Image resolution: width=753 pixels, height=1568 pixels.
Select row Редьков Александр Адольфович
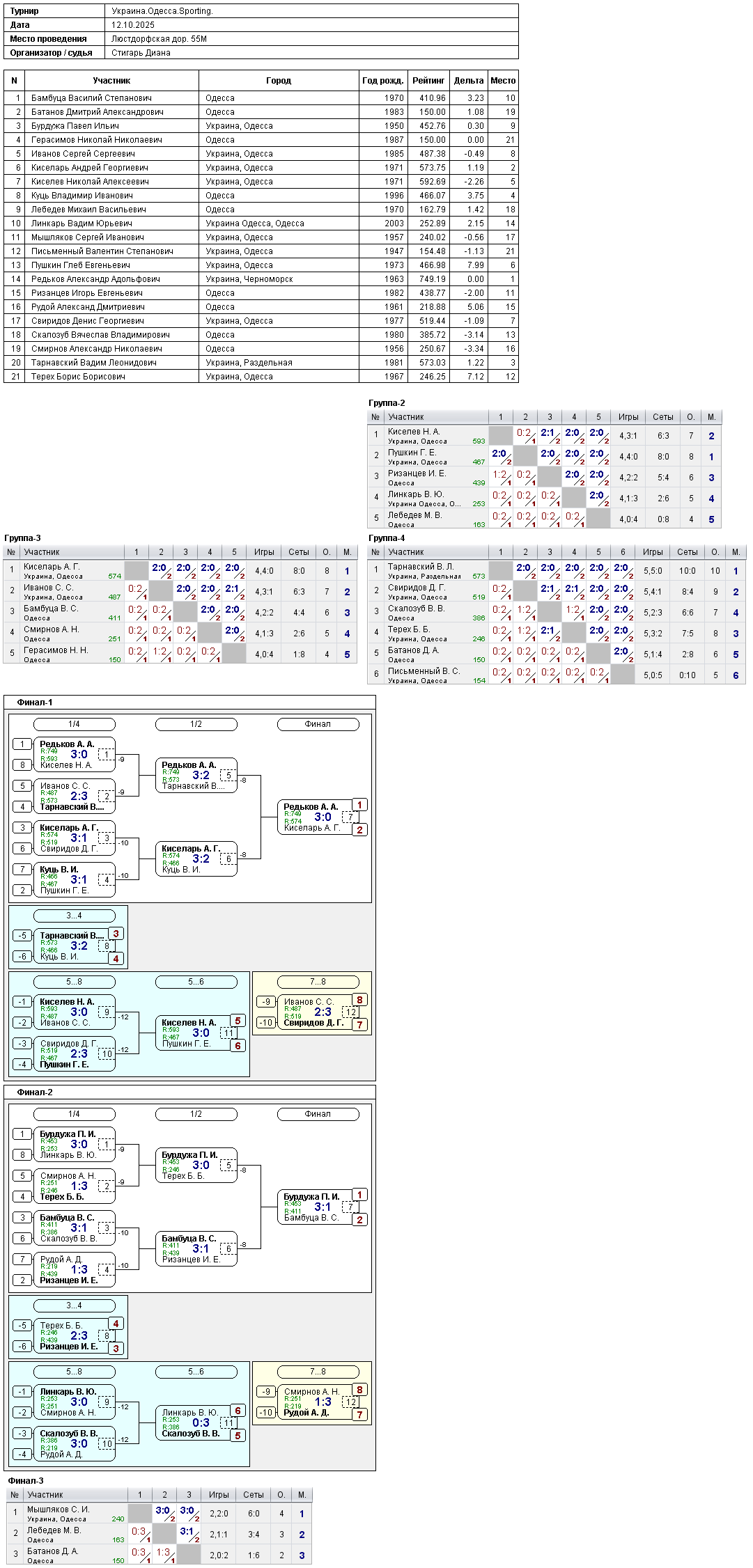tap(261, 279)
